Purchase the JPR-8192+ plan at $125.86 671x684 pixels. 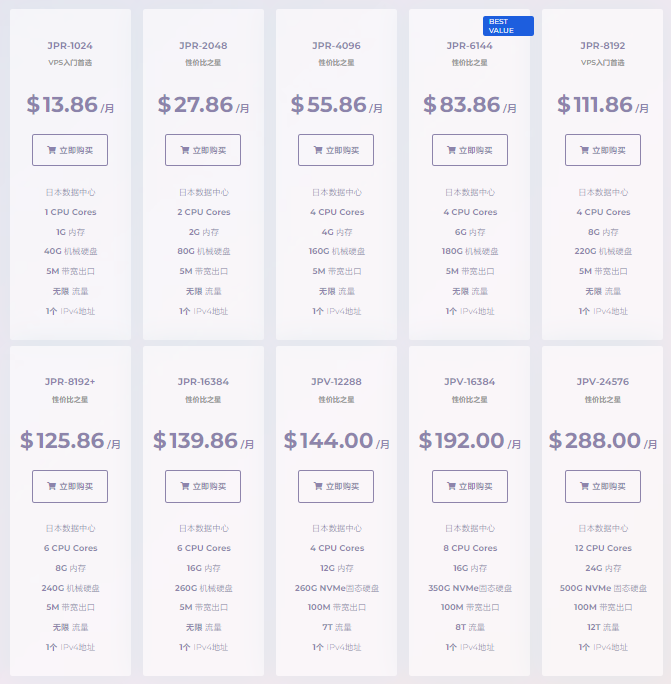(x=70, y=486)
